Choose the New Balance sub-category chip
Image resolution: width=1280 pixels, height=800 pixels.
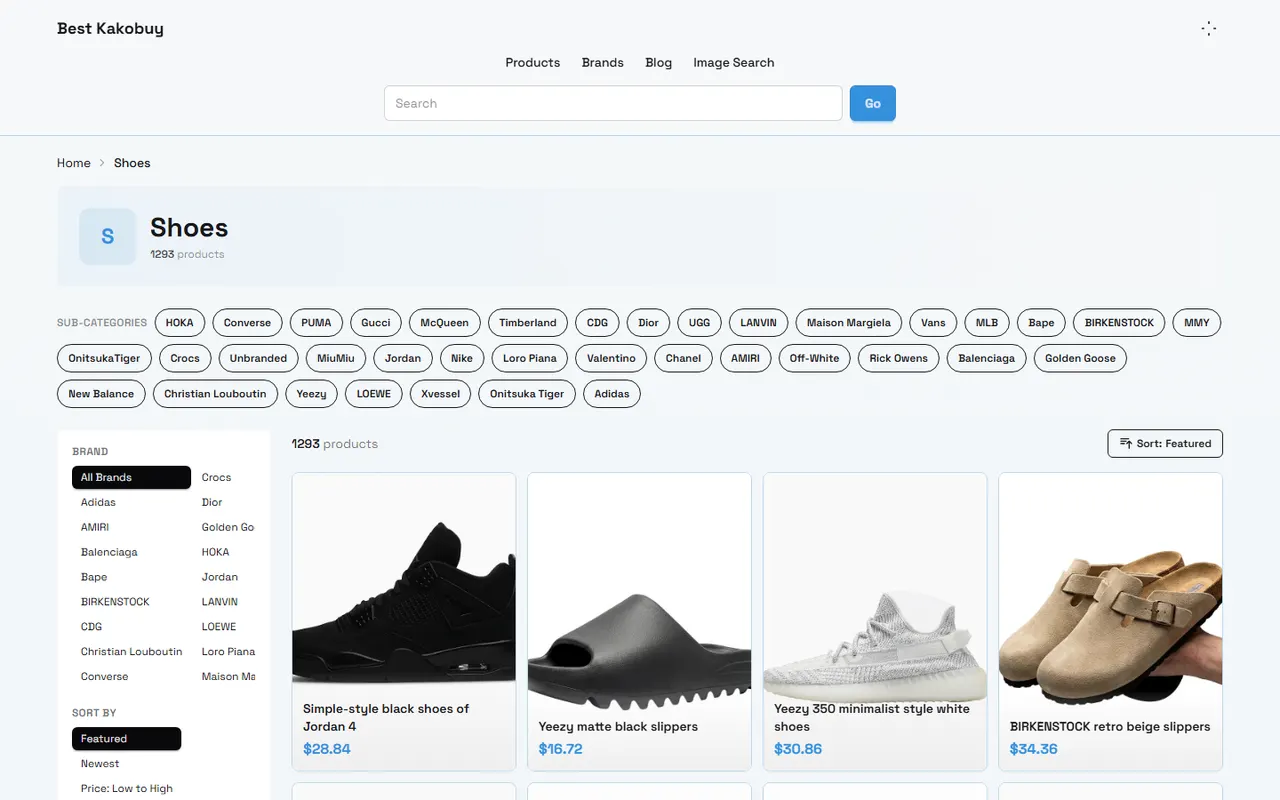101,394
